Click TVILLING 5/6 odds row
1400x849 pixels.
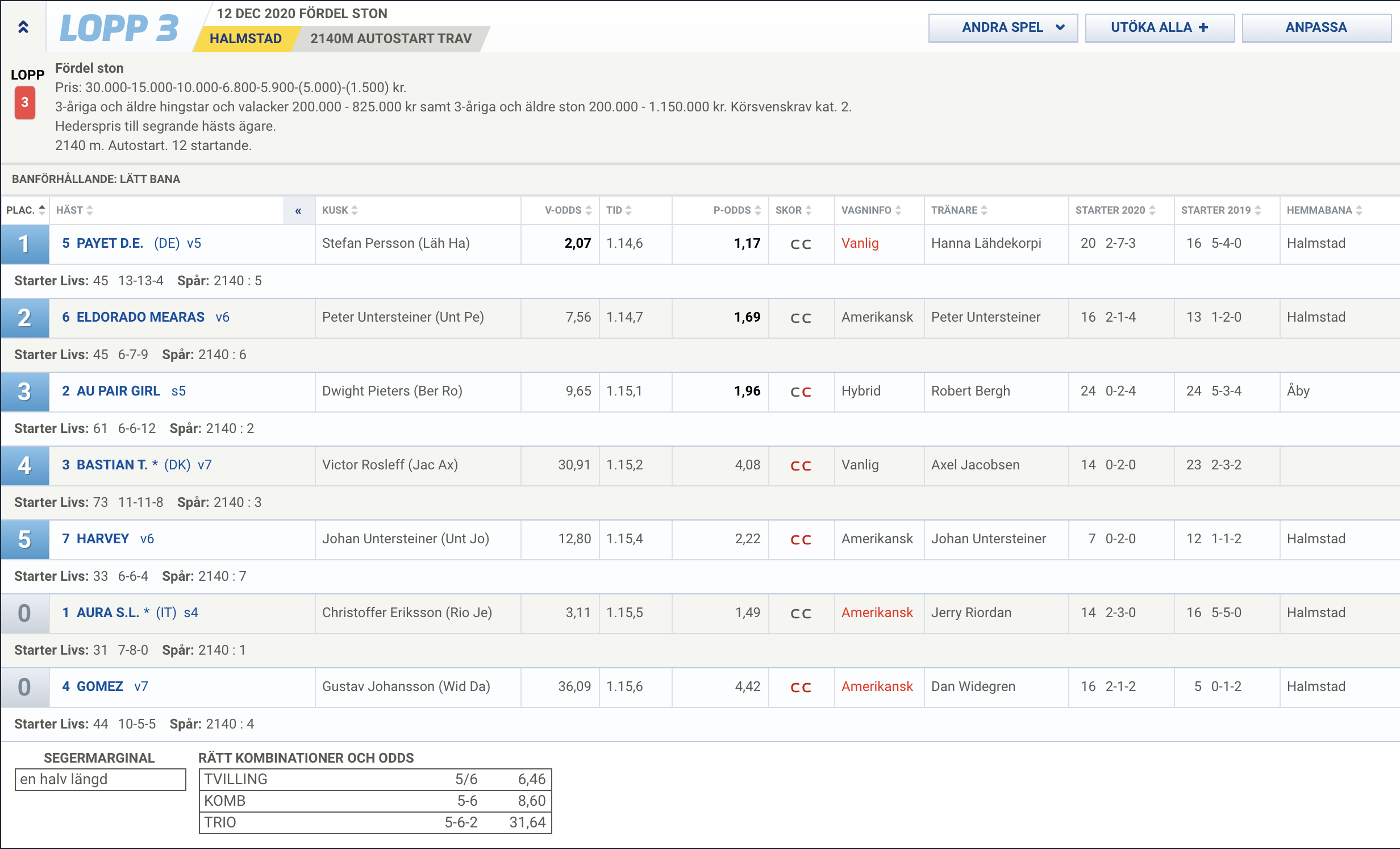coord(375,779)
